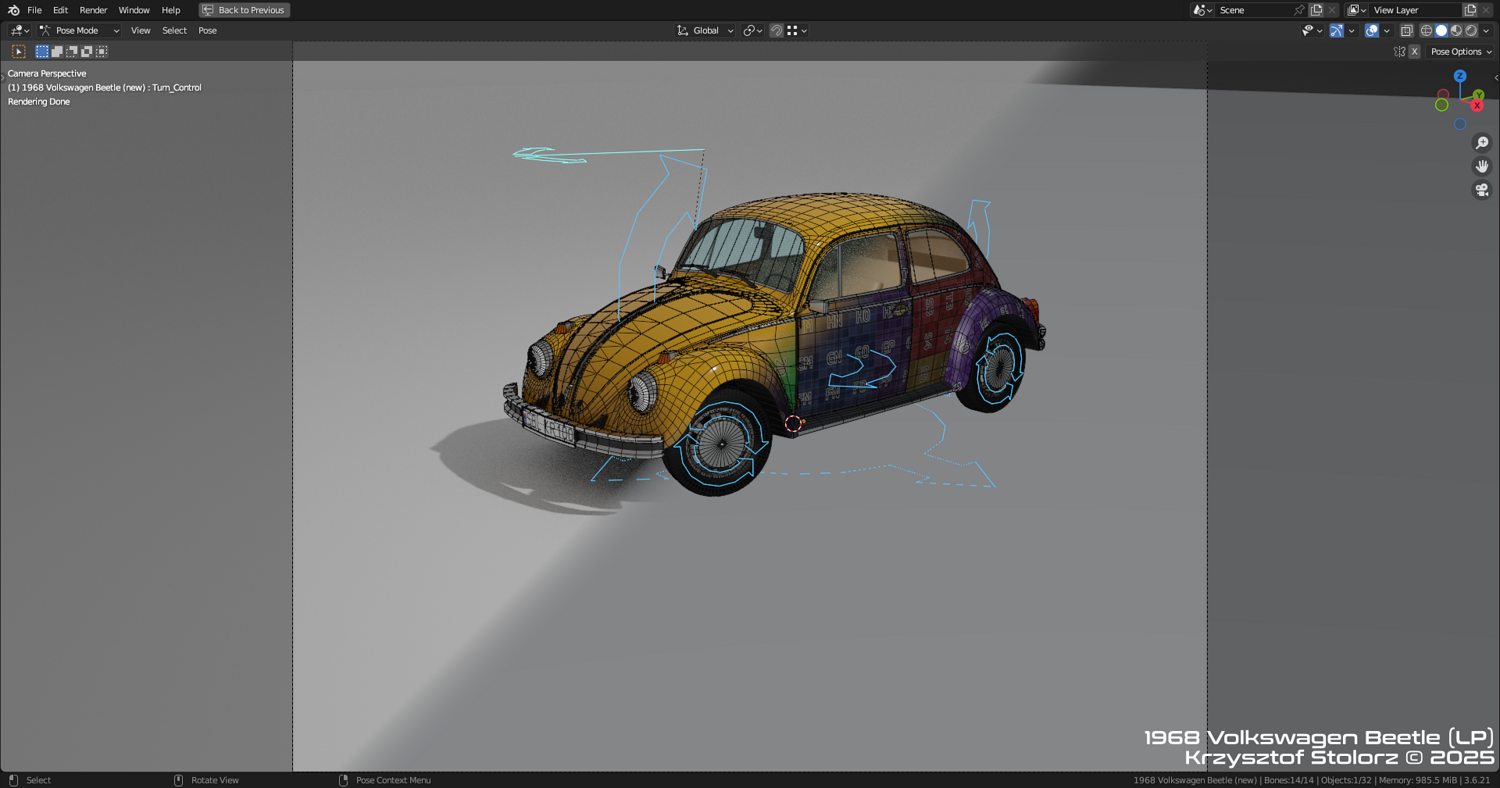
Task: Click the negative Z axis gizmo circle
Action: click(1460, 124)
